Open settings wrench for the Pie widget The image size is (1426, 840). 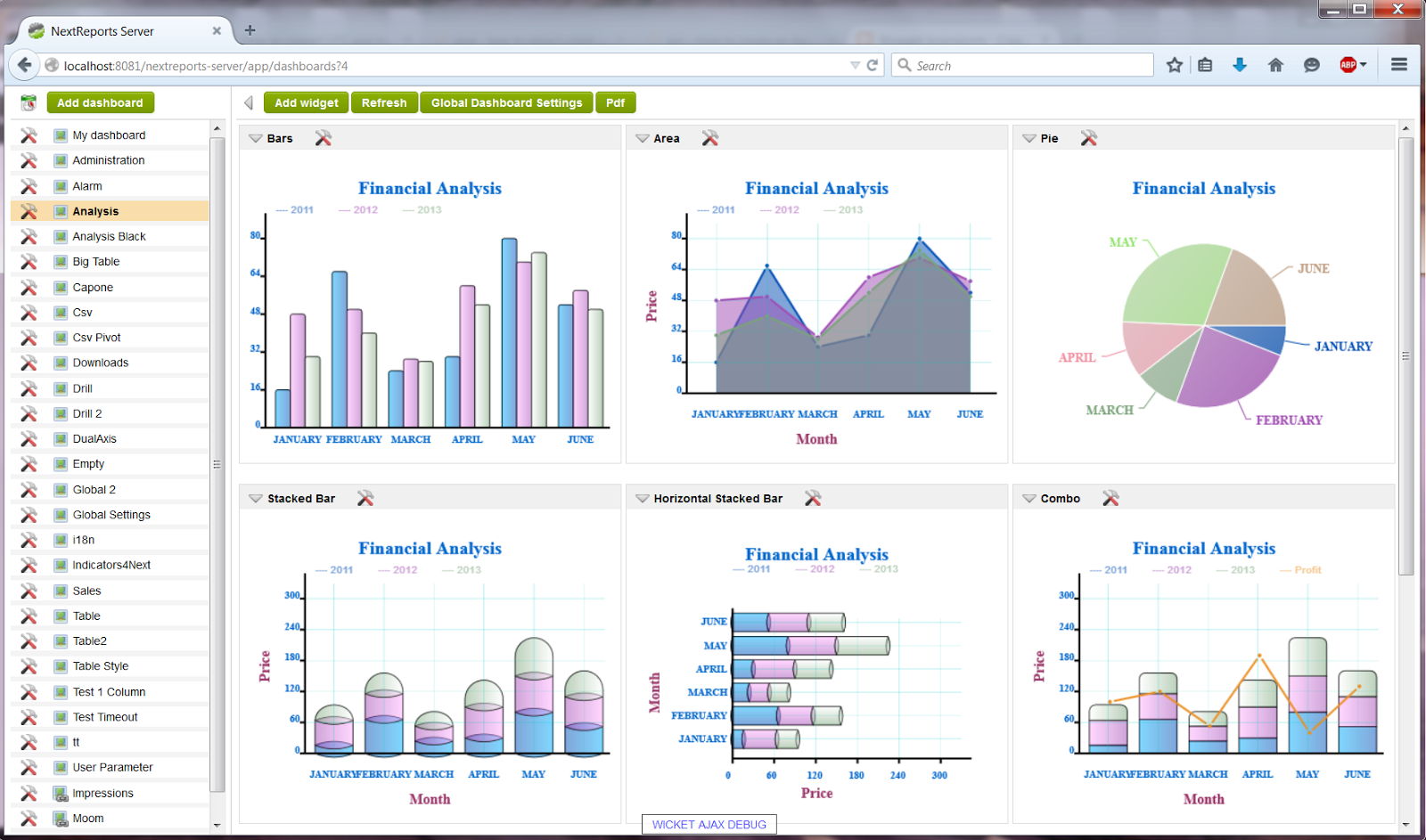pos(1089,138)
